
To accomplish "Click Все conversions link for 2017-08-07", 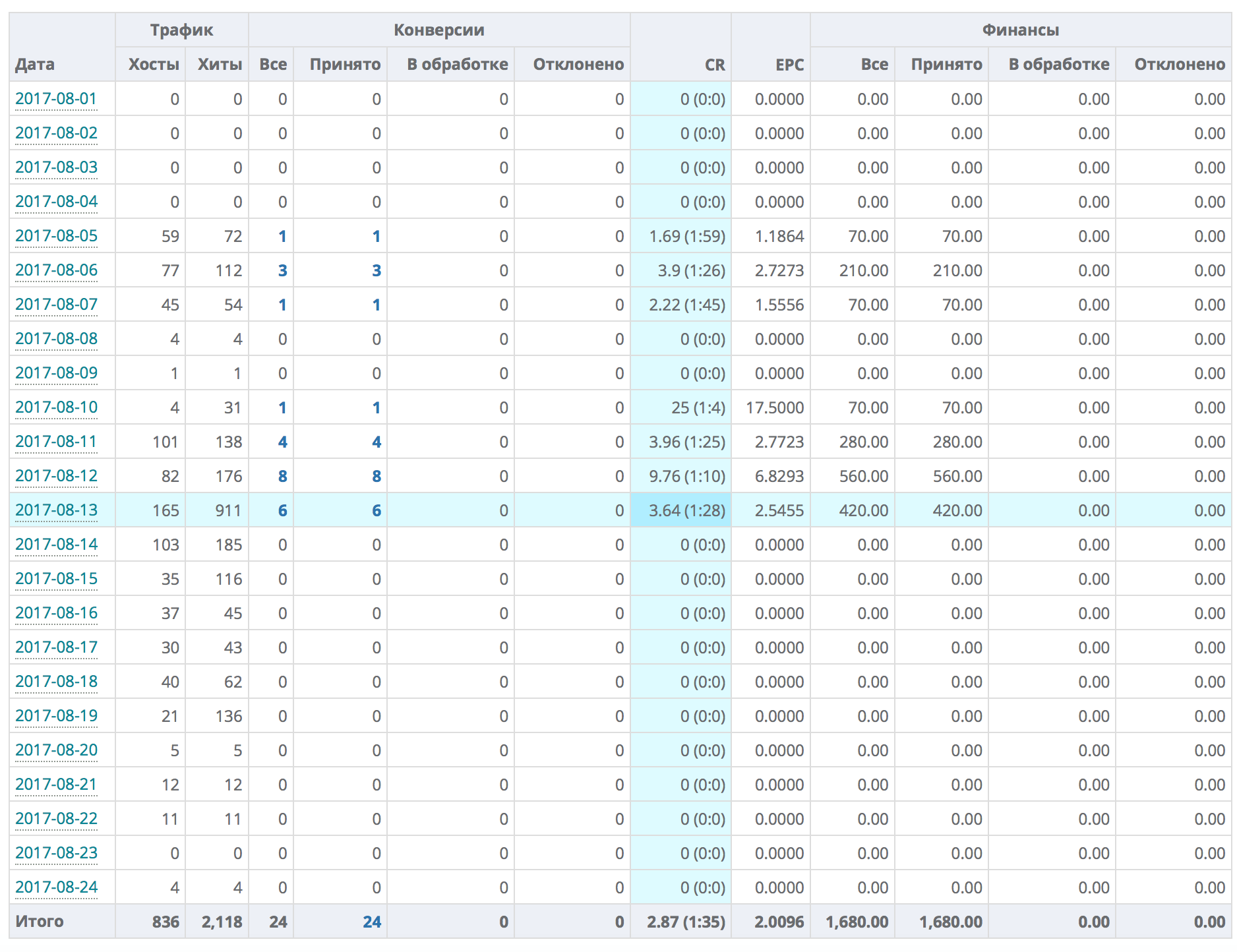I will coord(282,305).
